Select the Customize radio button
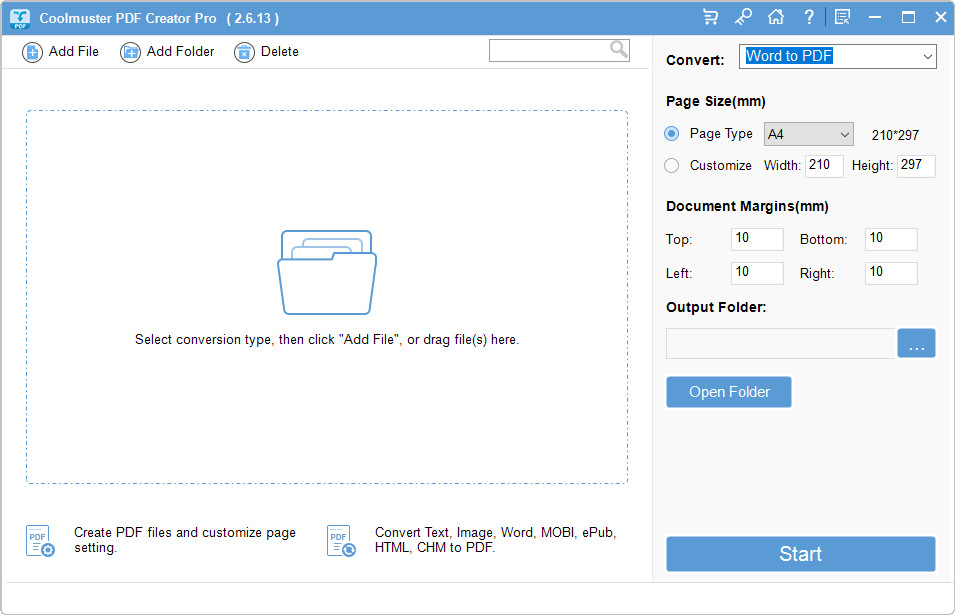 671,165
